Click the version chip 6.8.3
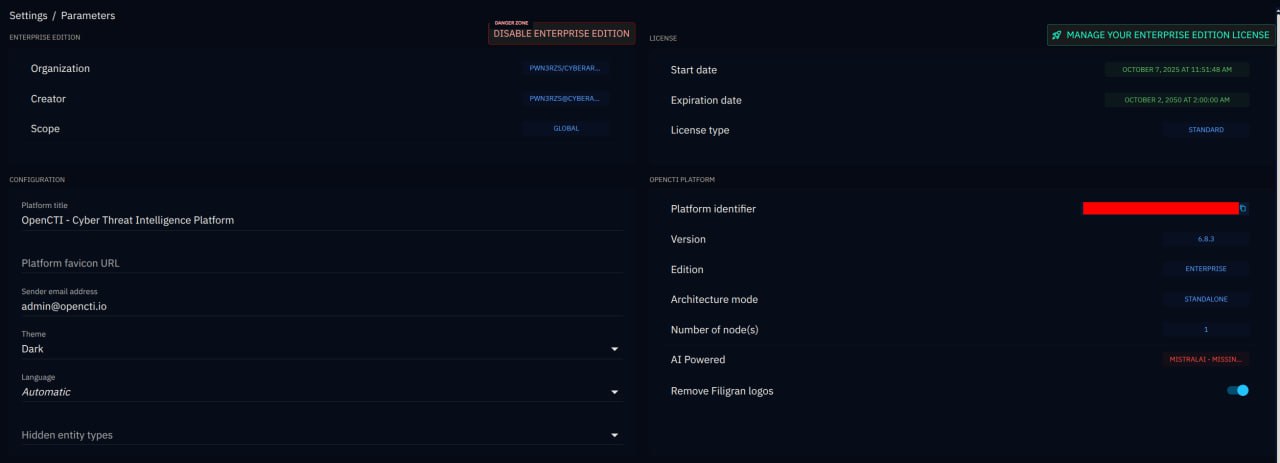This screenshot has width=1280, height=463. point(1205,239)
